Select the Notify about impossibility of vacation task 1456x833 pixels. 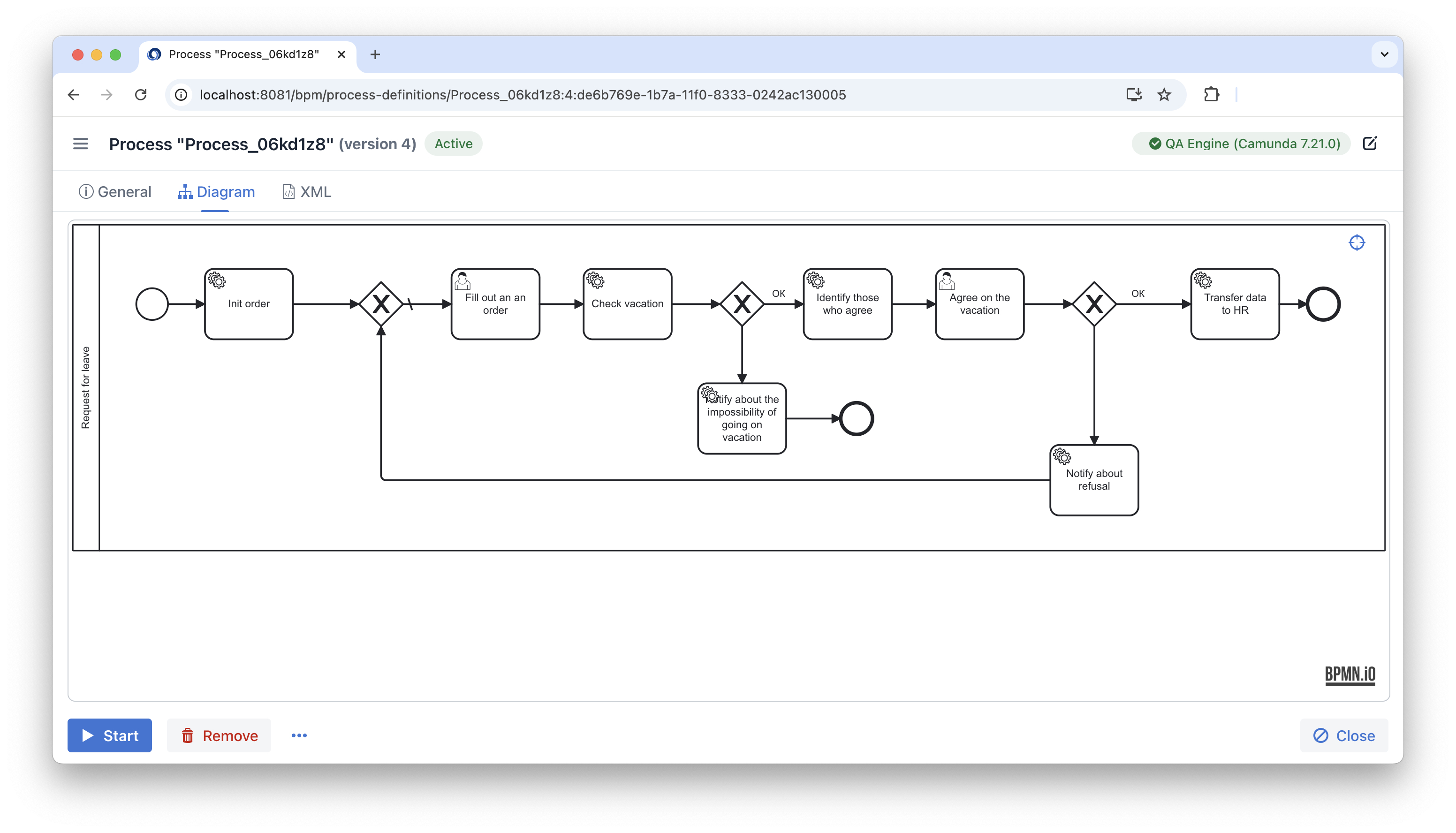point(742,419)
